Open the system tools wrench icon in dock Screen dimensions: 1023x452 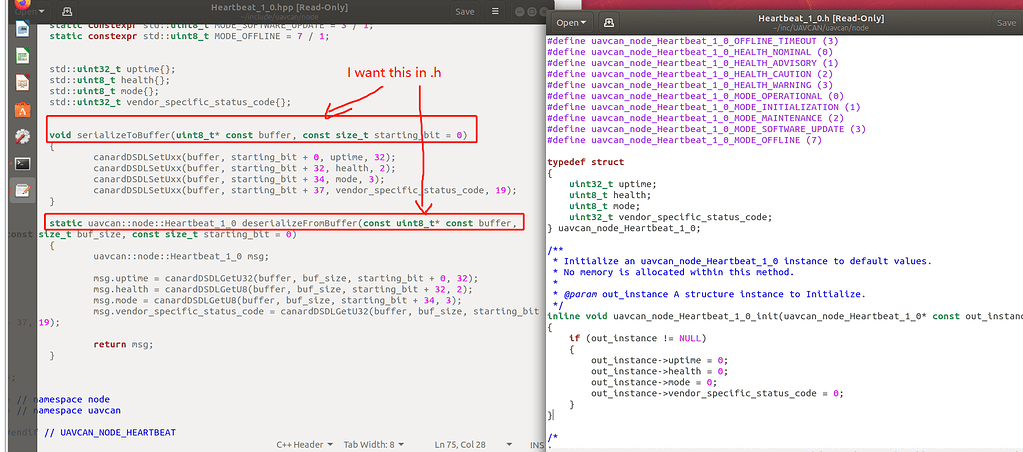pos(22,136)
